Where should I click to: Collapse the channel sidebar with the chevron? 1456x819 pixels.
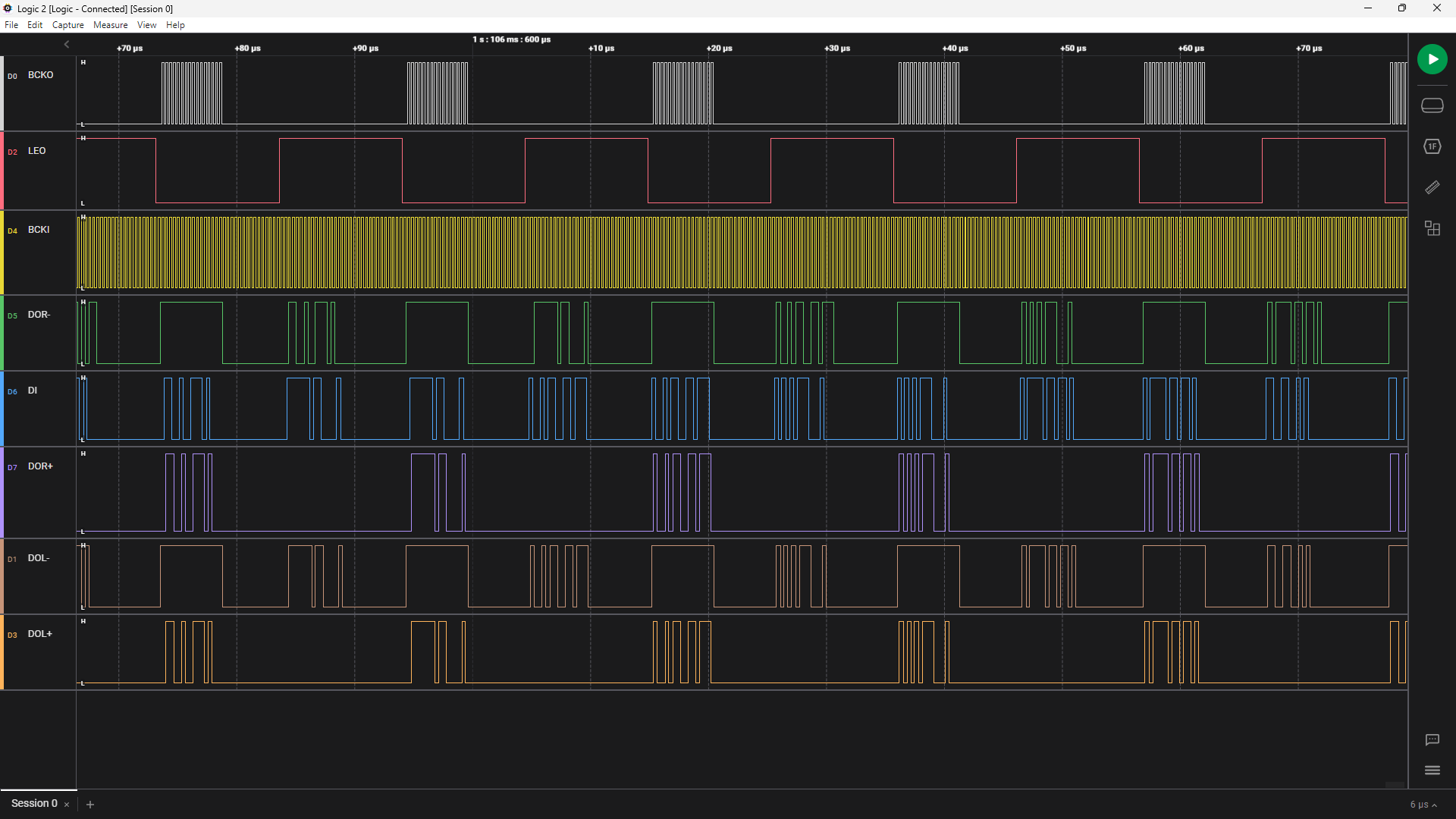point(67,45)
